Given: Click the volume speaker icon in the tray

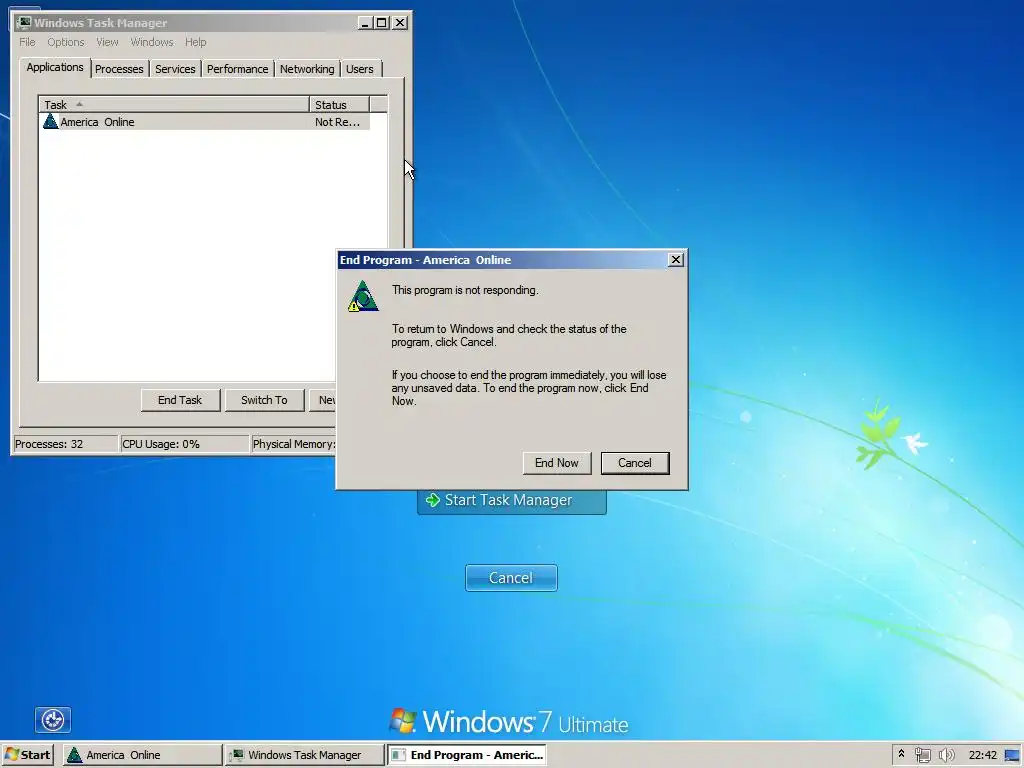Looking at the screenshot, I should [x=946, y=755].
